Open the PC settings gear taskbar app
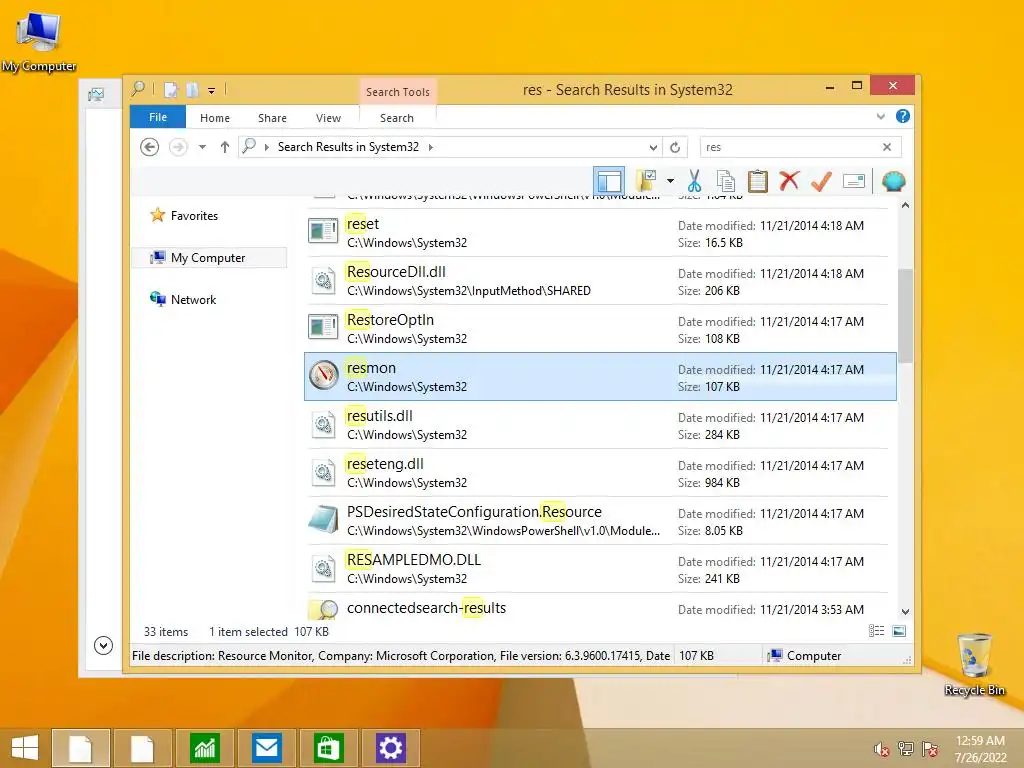The image size is (1024, 768). [391, 748]
